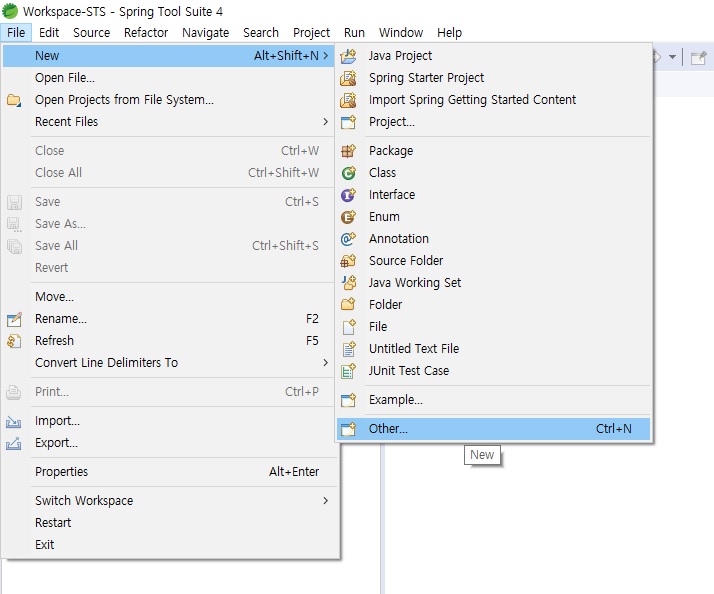Open the Refactor menu
The height and width of the screenshot is (594, 714).
click(x=146, y=33)
